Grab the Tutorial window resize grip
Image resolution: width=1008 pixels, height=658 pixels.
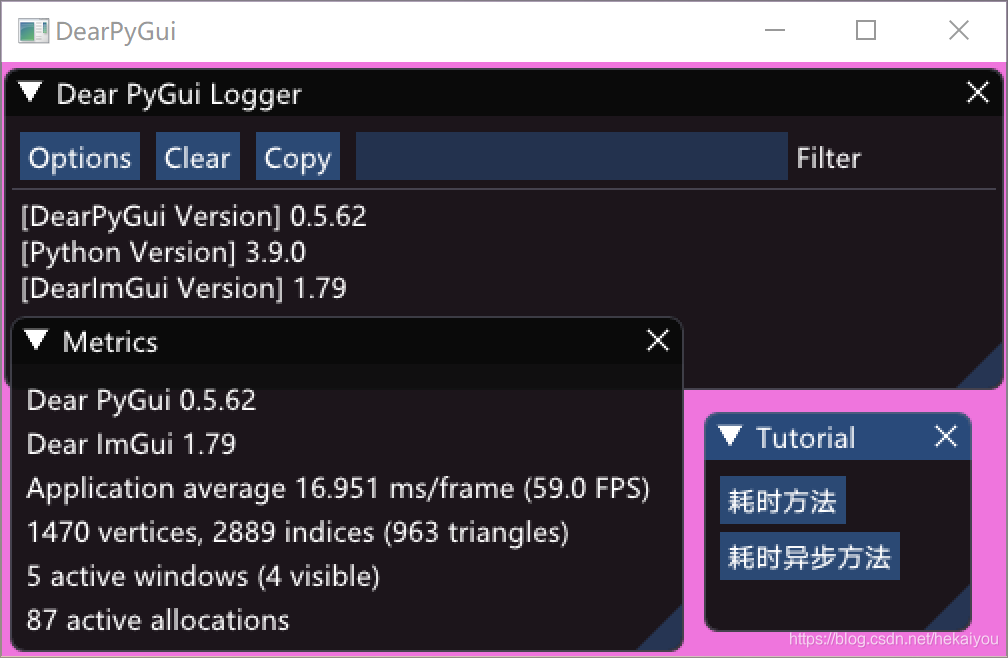tap(955, 614)
